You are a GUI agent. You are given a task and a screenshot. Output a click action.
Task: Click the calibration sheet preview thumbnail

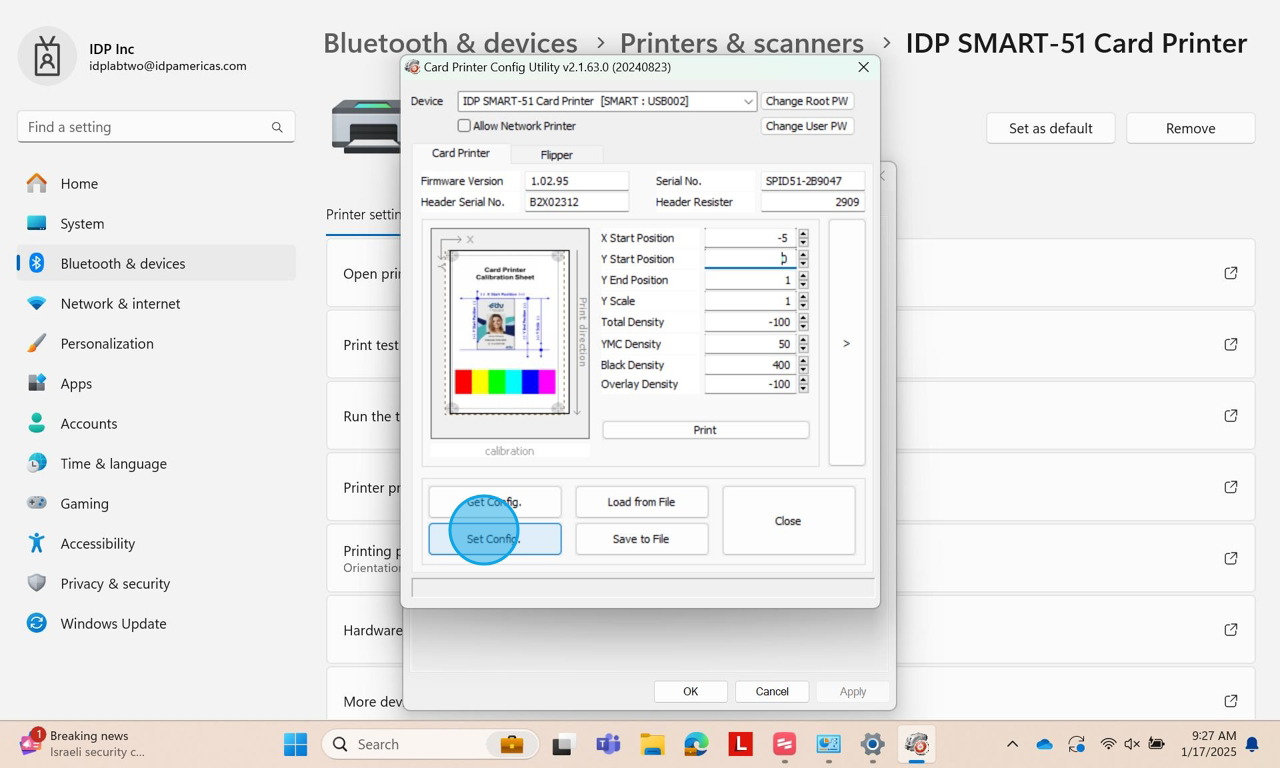[x=510, y=333]
